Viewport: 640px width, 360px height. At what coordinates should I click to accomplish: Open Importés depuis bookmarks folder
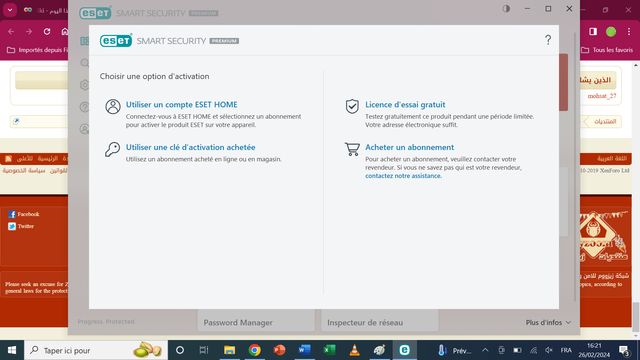37,50
